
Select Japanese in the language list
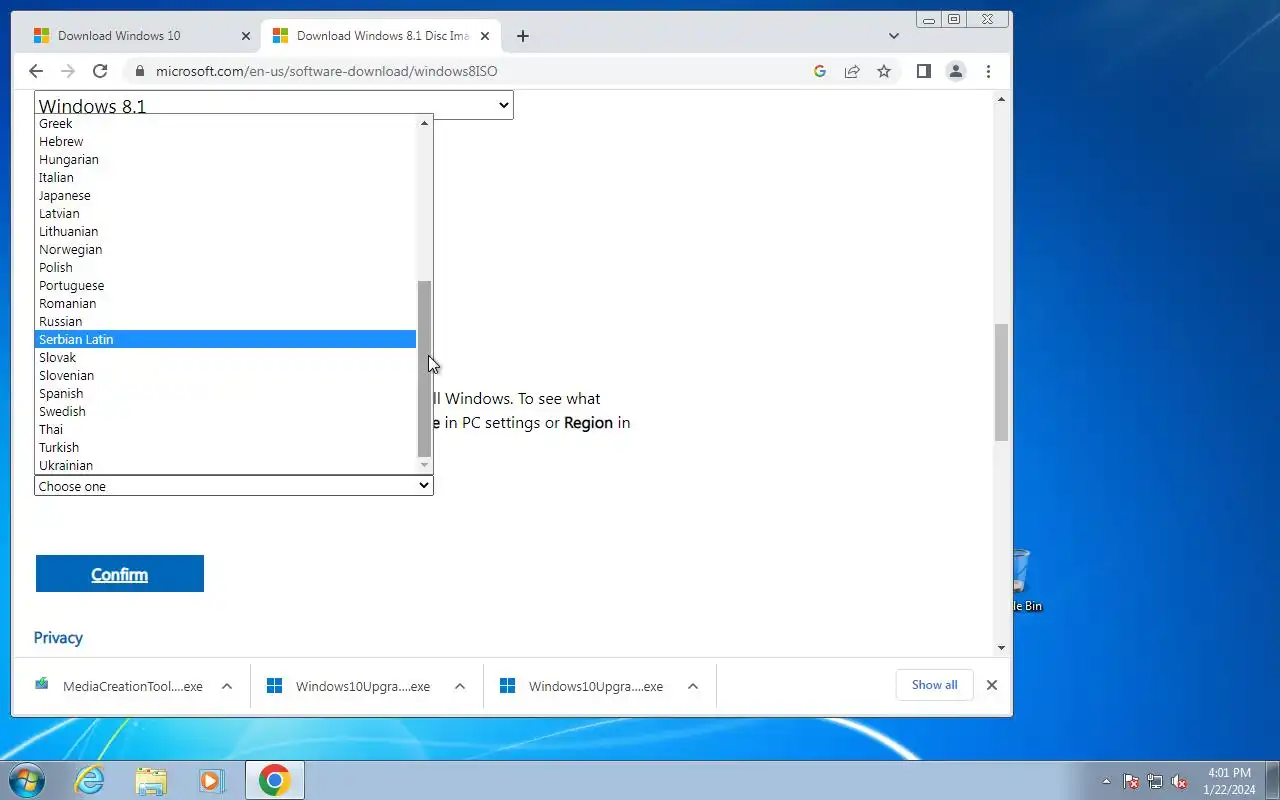(x=225, y=196)
